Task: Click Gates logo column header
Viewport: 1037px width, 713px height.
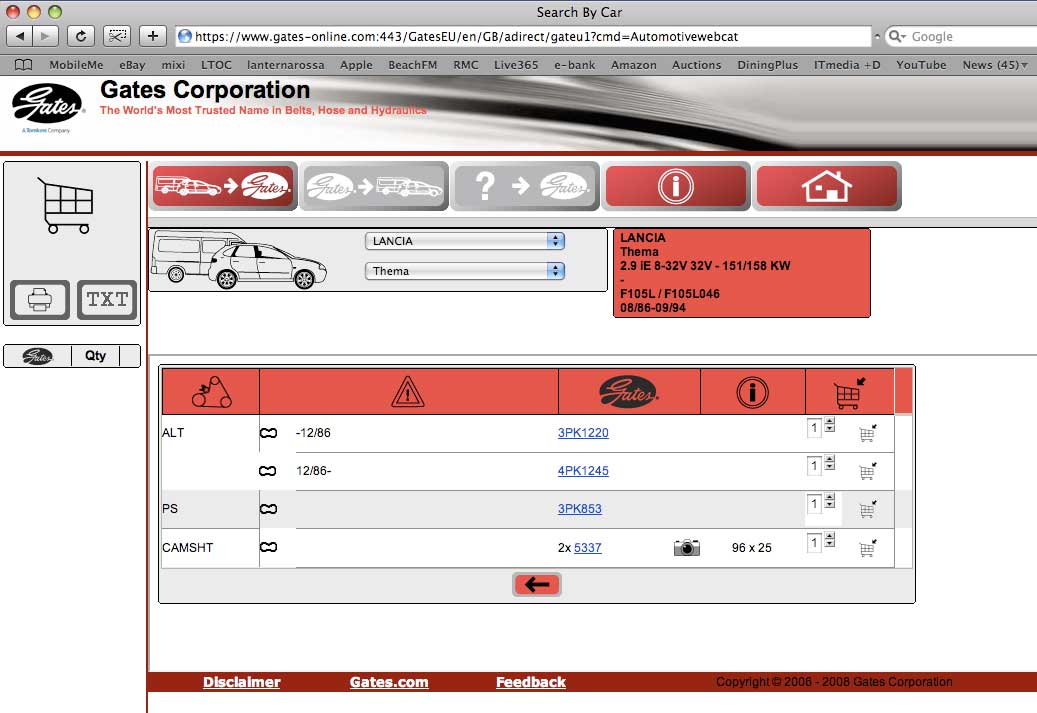Action: (629, 392)
